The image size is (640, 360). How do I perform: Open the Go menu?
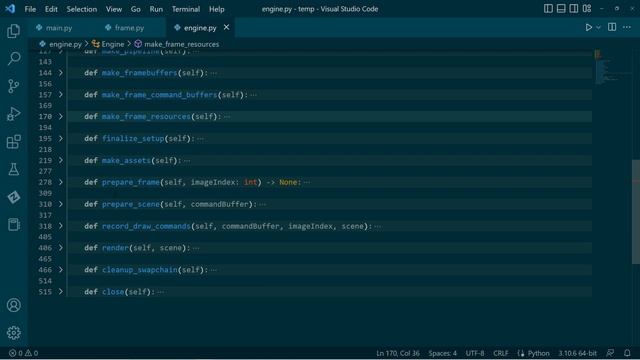(136, 9)
